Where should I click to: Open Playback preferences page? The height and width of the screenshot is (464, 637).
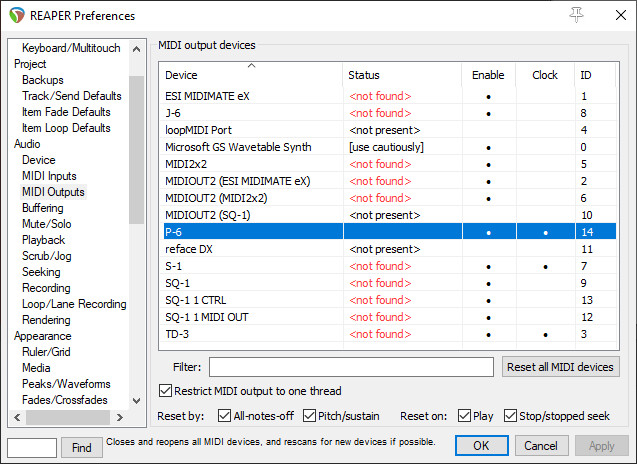click(43, 240)
